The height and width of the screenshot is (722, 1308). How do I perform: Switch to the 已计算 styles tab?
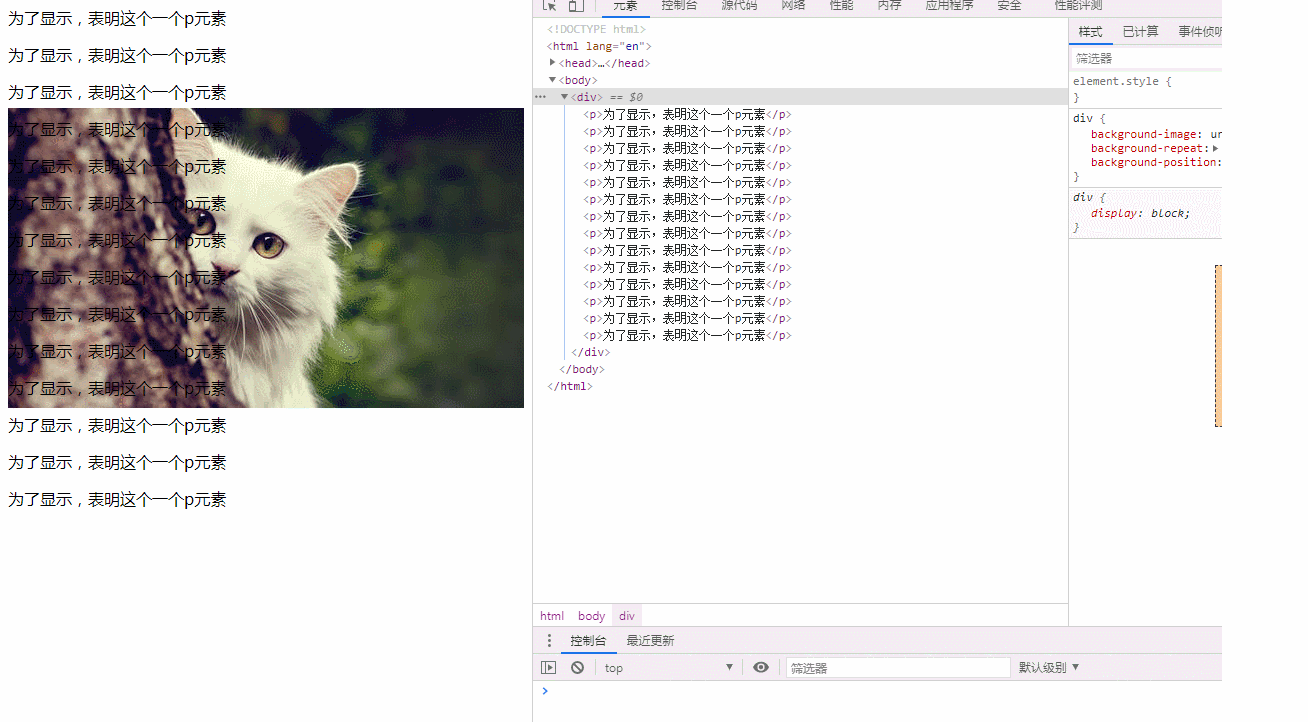coord(1140,31)
